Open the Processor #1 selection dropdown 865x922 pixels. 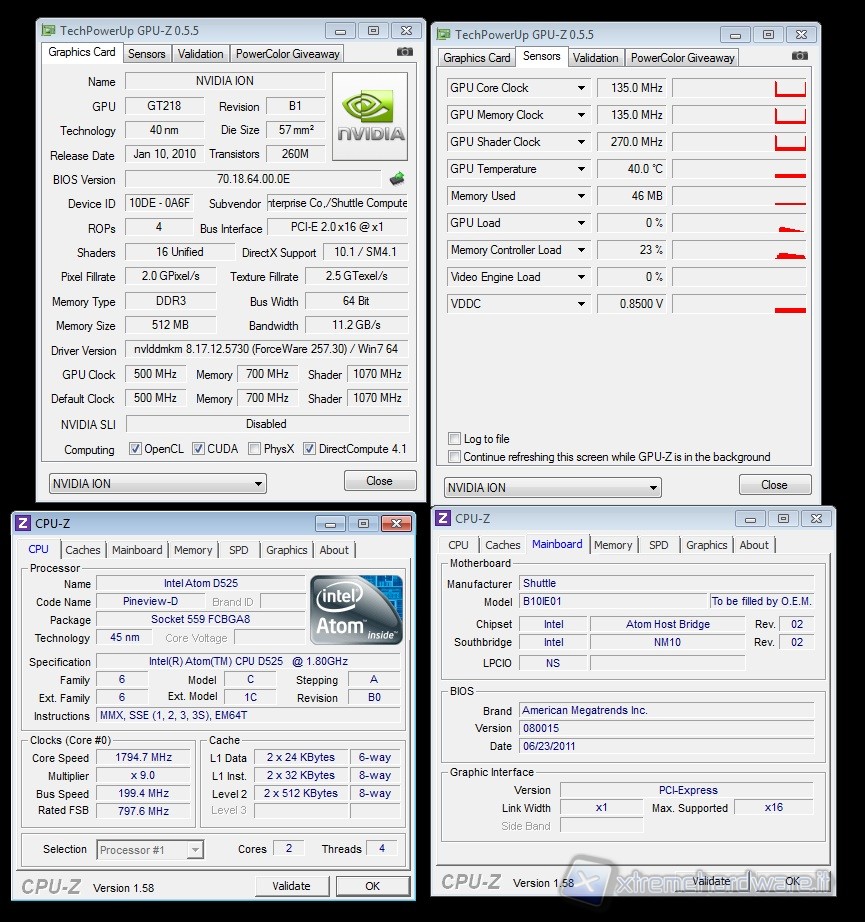(x=151, y=850)
